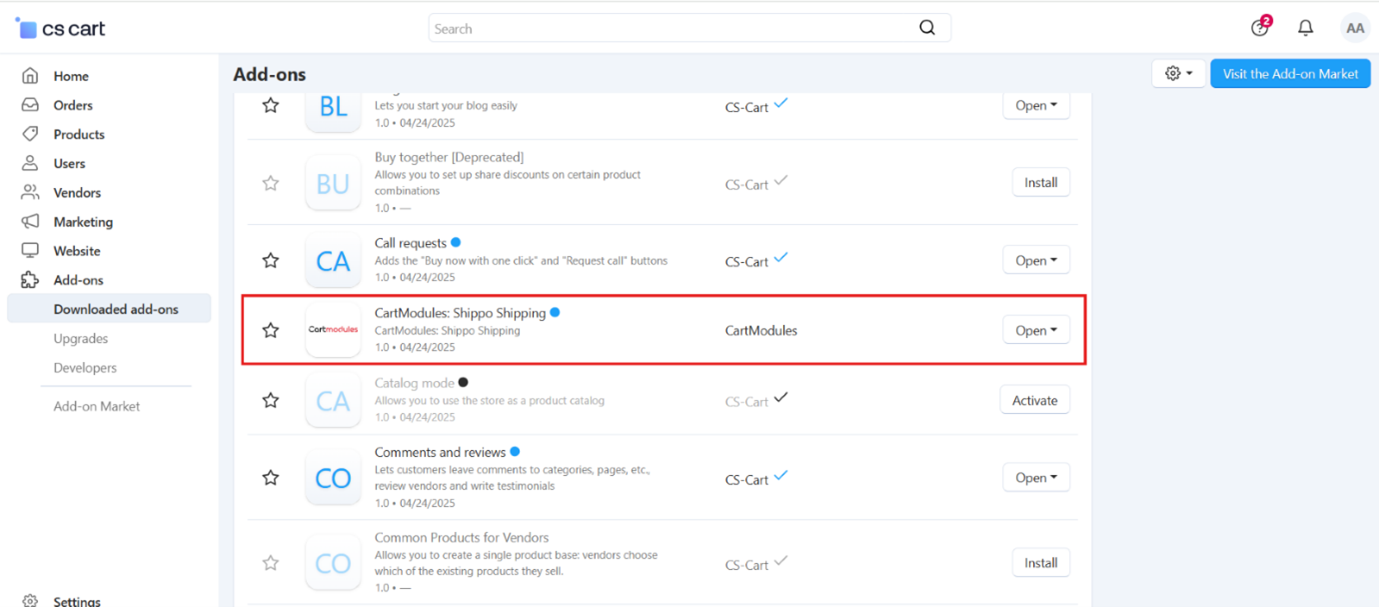
Task: Select Upgrades submenu item
Action: 81,338
